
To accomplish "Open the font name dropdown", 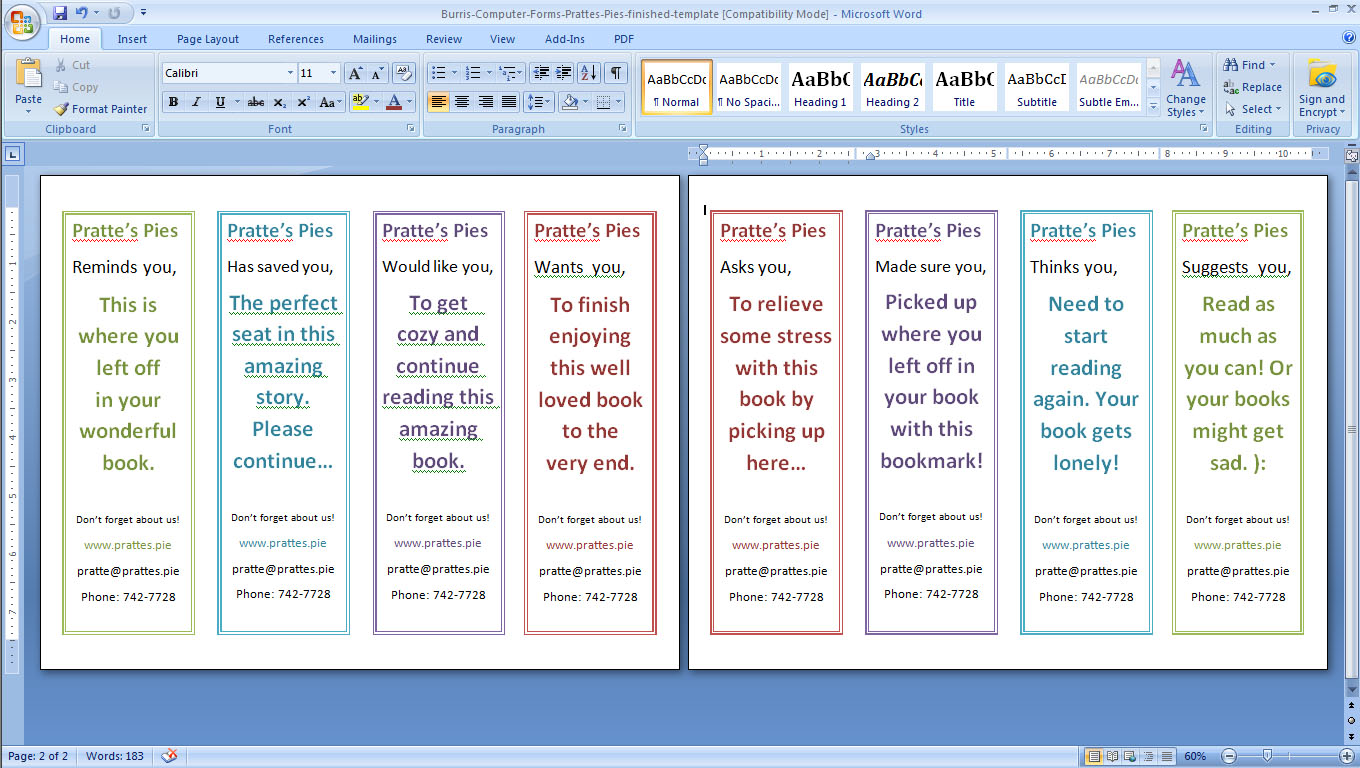I will [290, 73].
